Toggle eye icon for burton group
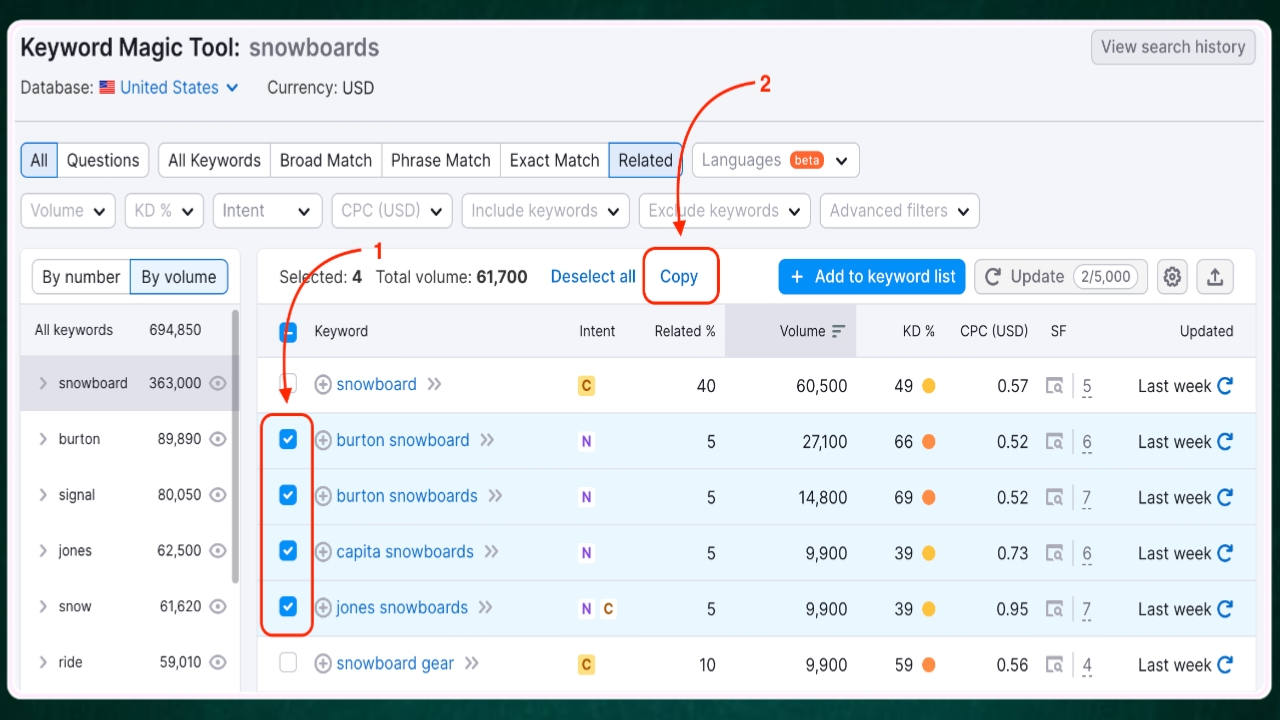This screenshot has height=720, width=1280. (218, 439)
